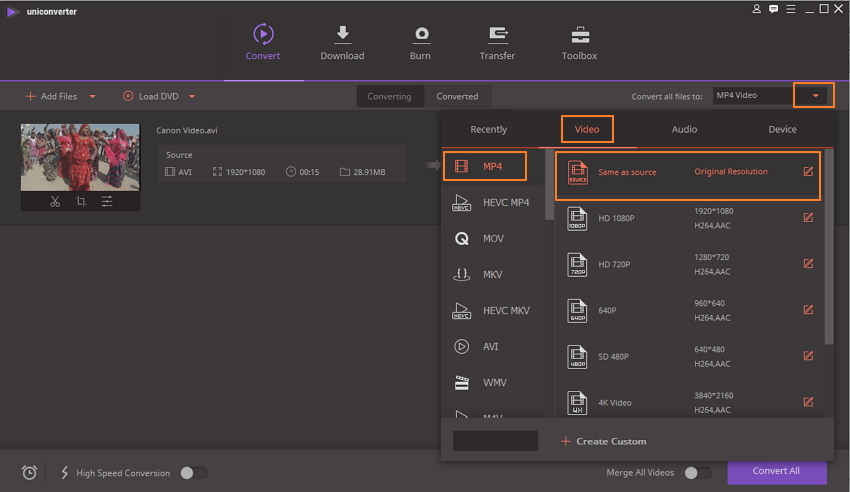This screenshot has height=492, width=850.
Task: Toggle Merge All Videos switch
Action: click(x=698, y=473)
